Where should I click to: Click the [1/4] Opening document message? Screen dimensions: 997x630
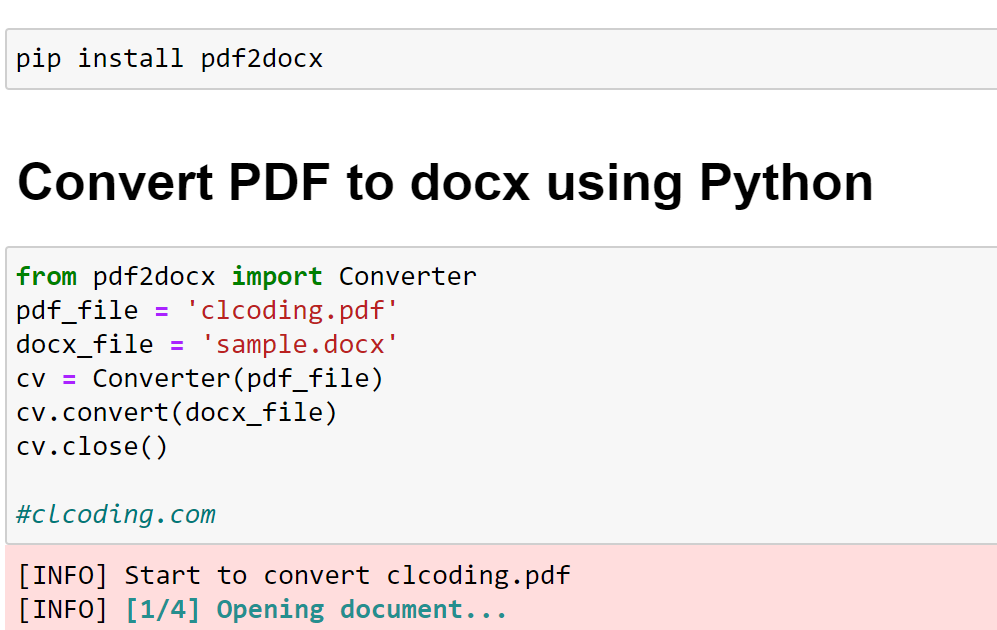point(316,610)
